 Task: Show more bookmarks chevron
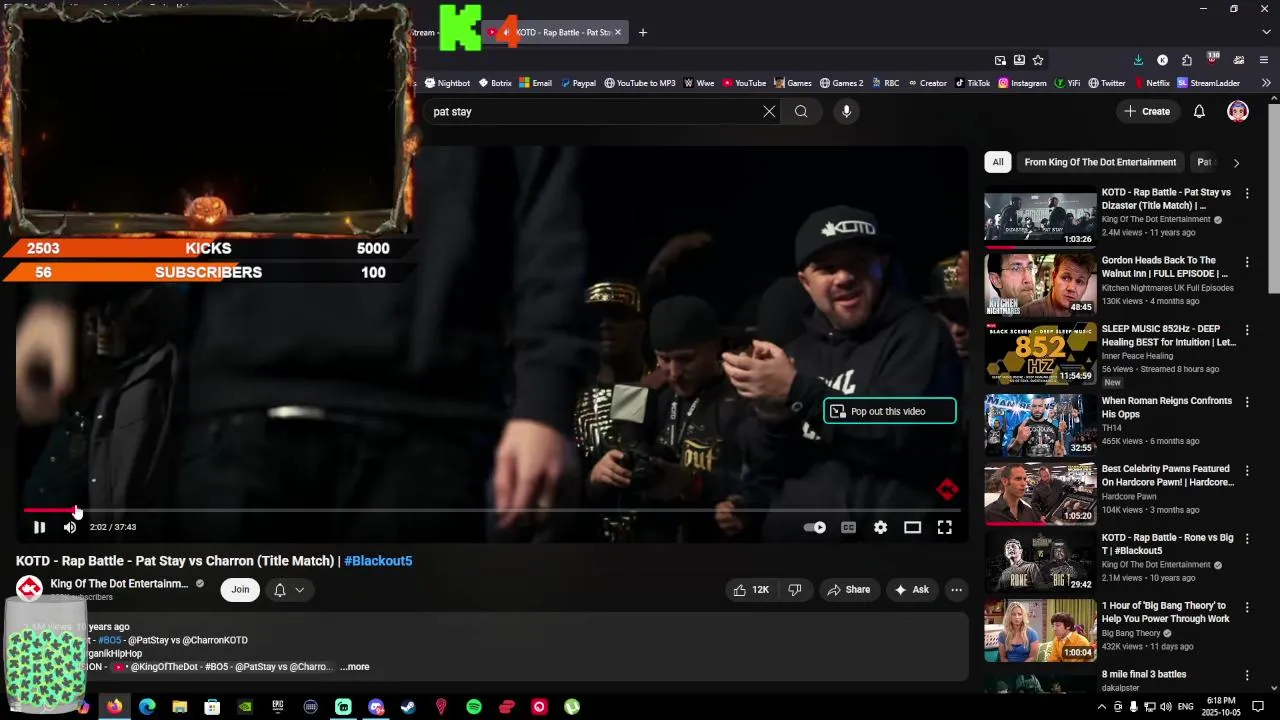click(1266, 83)
